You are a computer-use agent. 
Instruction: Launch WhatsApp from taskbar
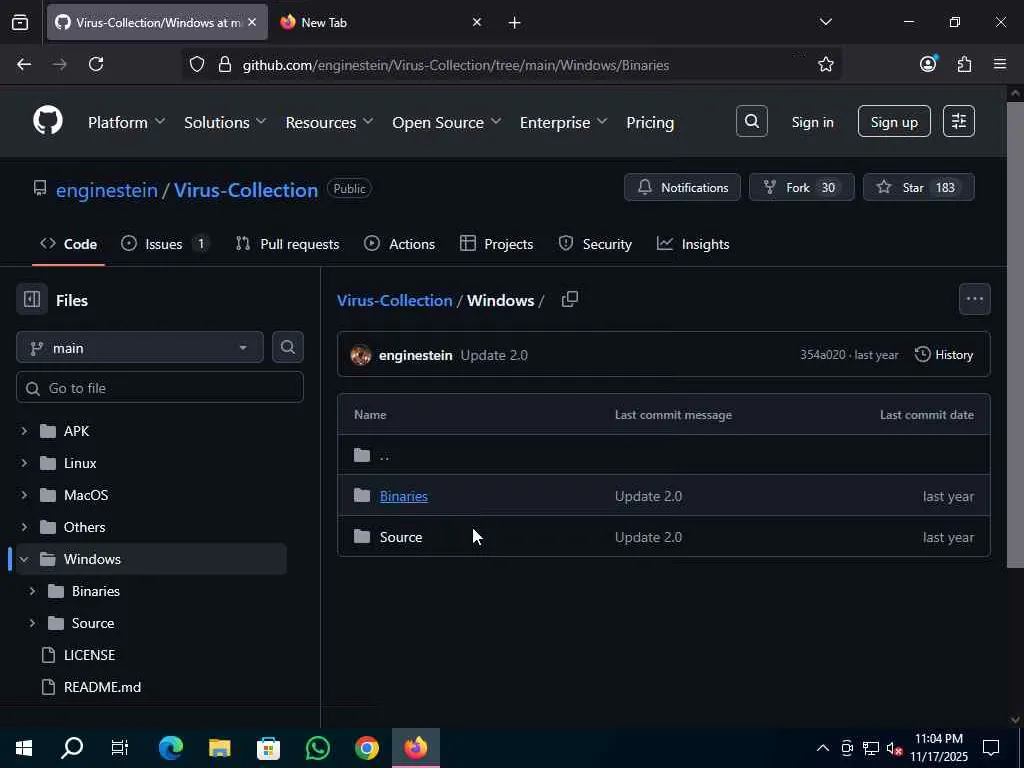318,748
